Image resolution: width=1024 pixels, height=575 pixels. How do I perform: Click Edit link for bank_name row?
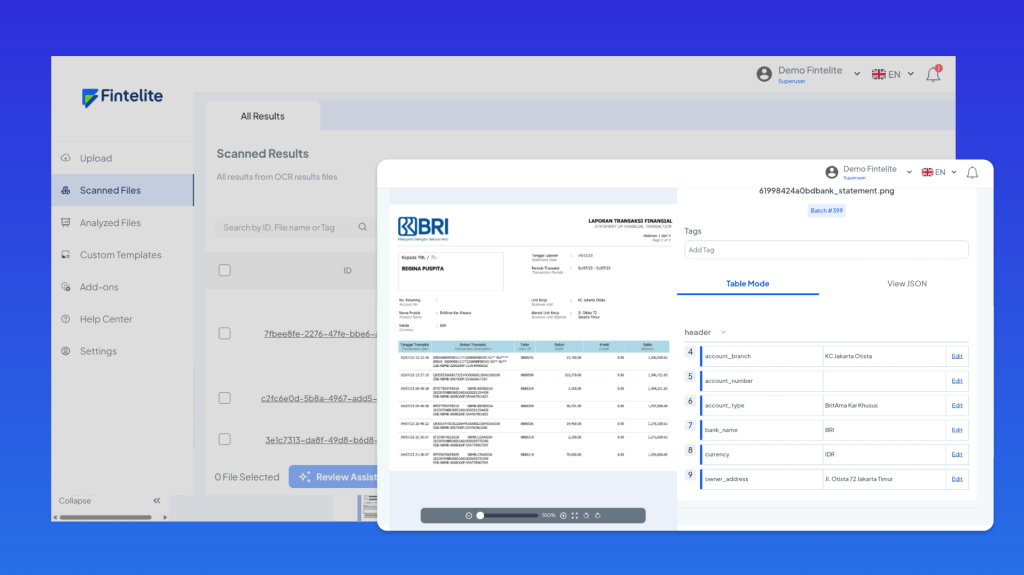957,429
